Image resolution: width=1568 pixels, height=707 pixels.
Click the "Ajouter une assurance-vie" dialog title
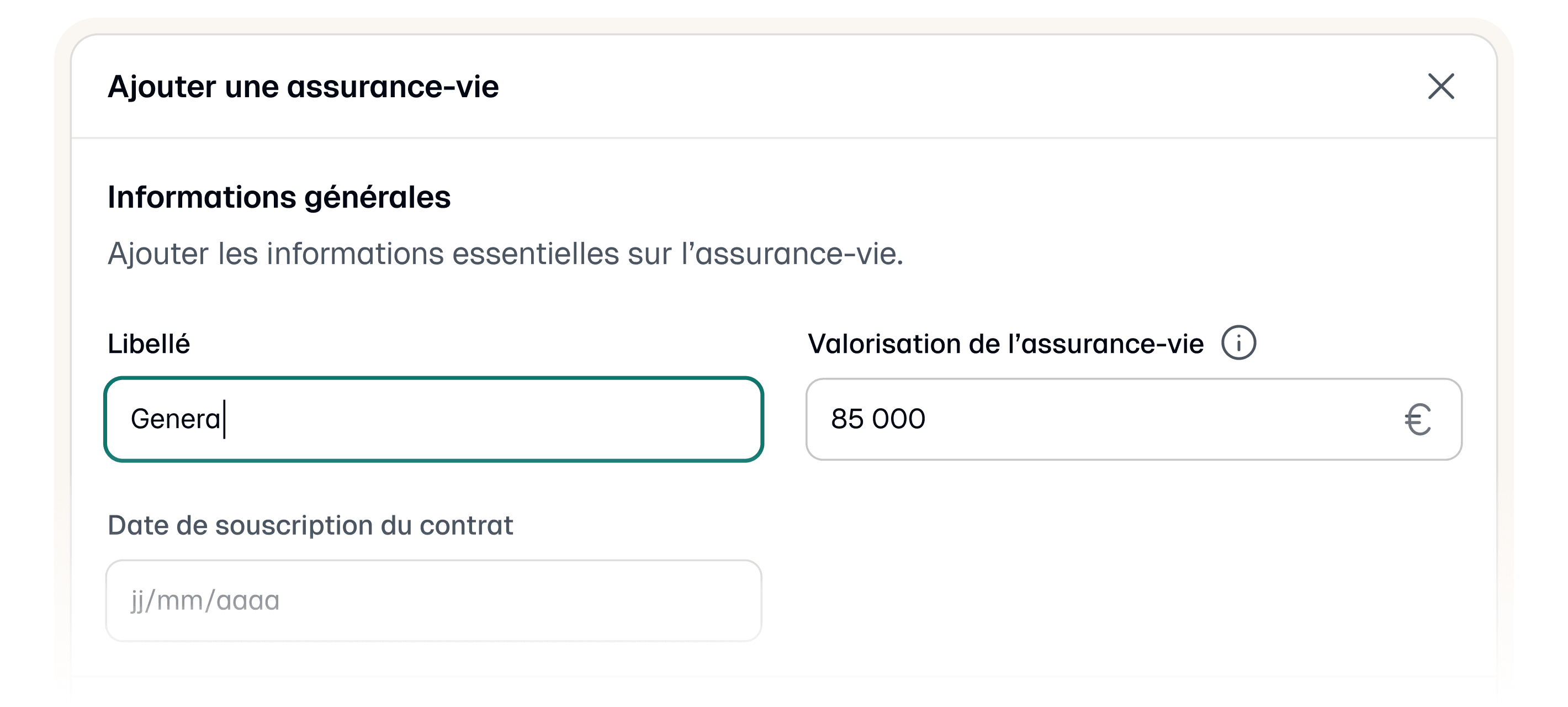pyautogui.click(x=303, y=87)
